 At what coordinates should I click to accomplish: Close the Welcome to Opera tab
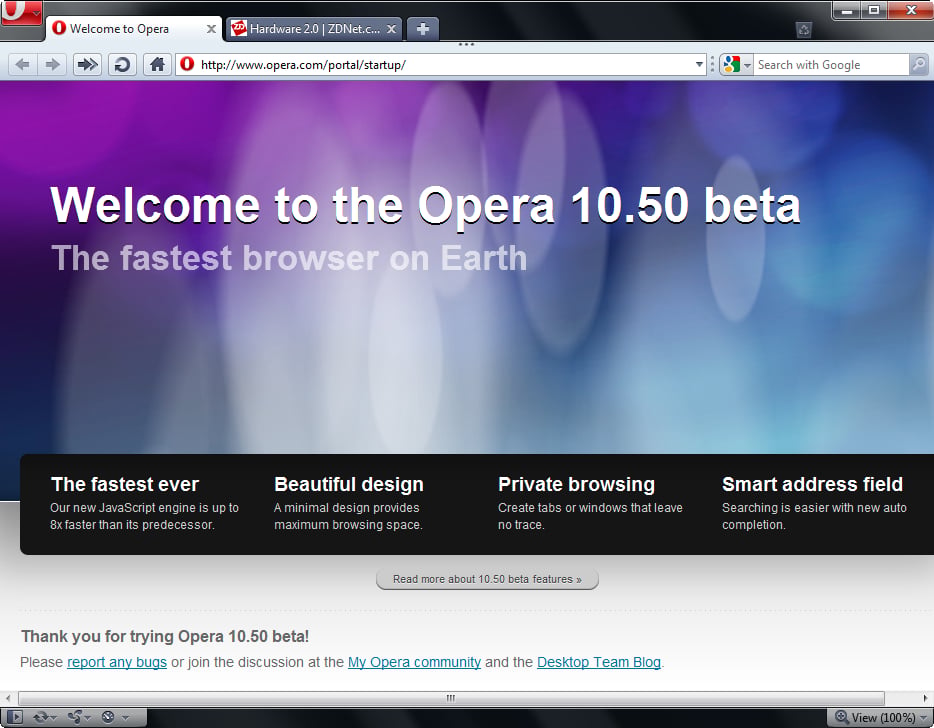[211, 29]
